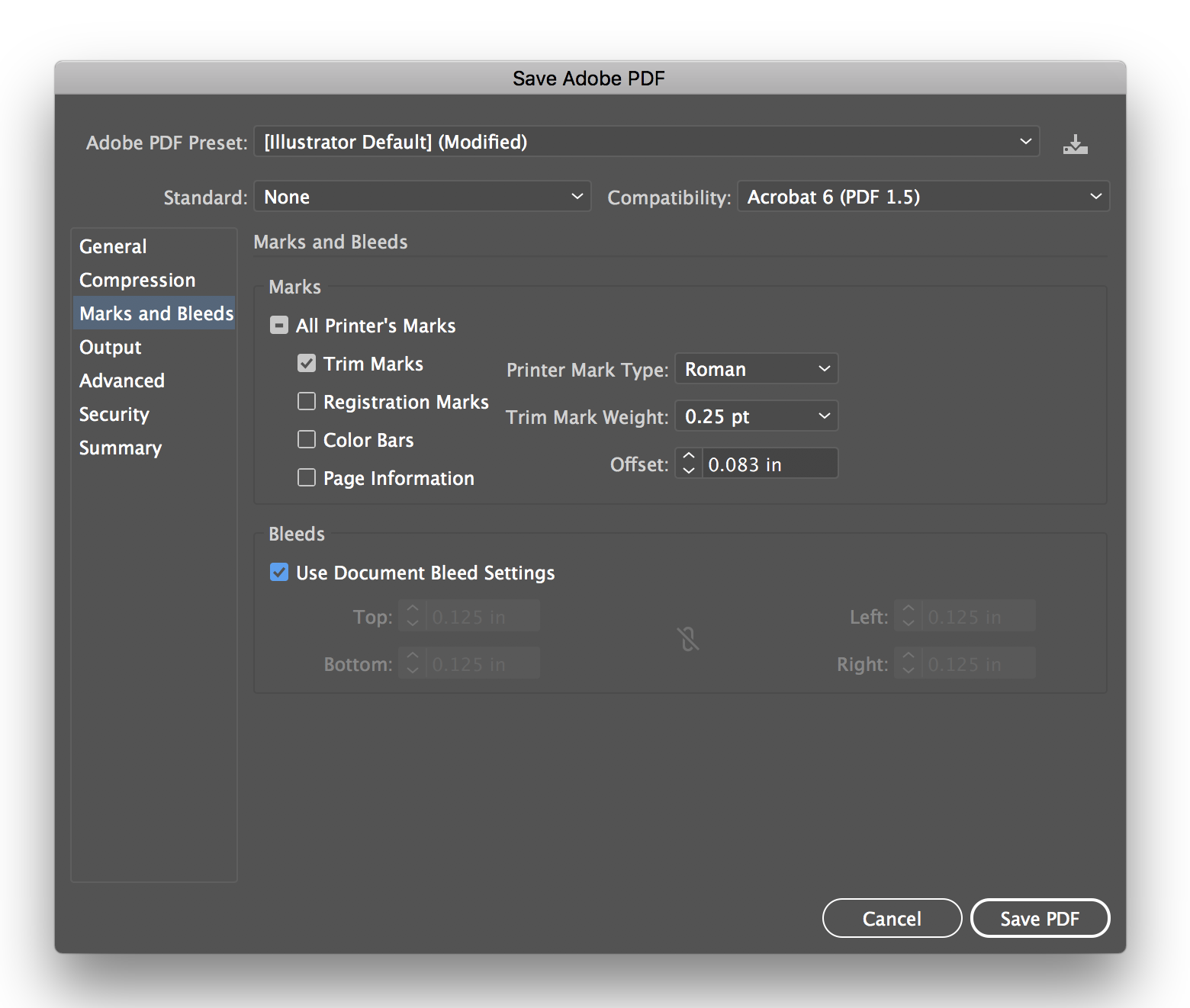The height and width of the screenshot is (1008, 1190).
Task: Click the Bottom bleed stepper arrows
Action: pyautogui.click(x=413, y=663)
